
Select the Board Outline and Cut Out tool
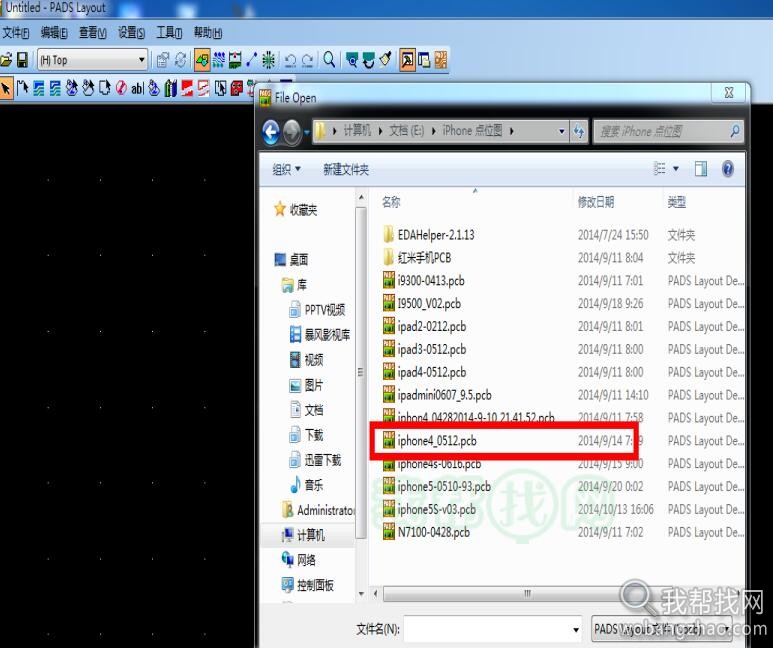click(x=105, y=88)
